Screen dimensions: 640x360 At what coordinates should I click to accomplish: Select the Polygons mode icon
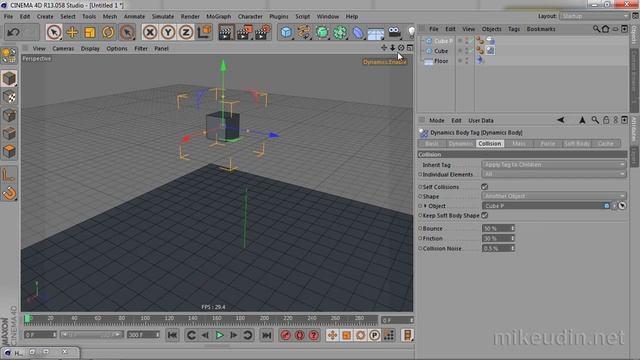pyautogui.click(x=9, y=152)
